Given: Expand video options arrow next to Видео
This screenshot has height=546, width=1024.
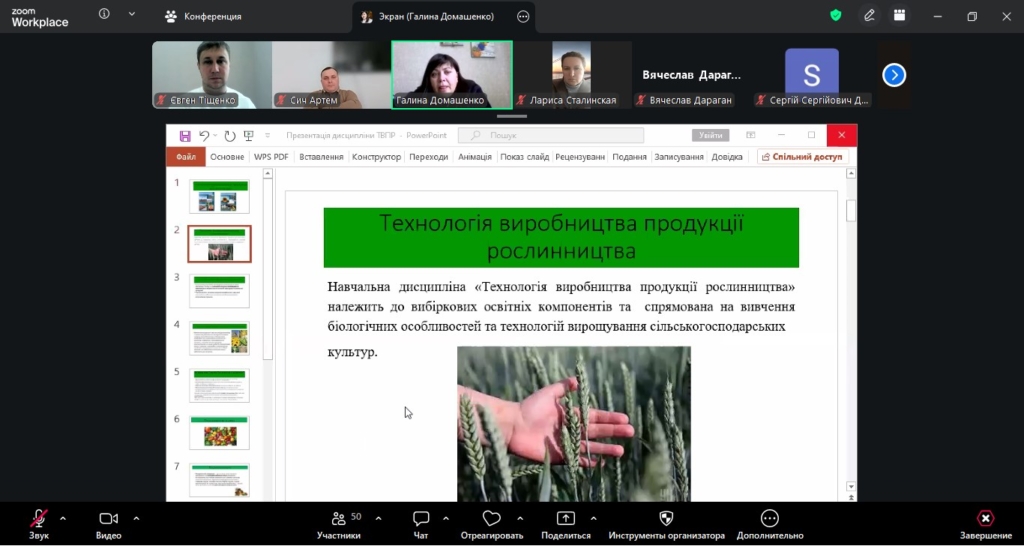Looking at the screenshot, I should click(x=136, y=518).
